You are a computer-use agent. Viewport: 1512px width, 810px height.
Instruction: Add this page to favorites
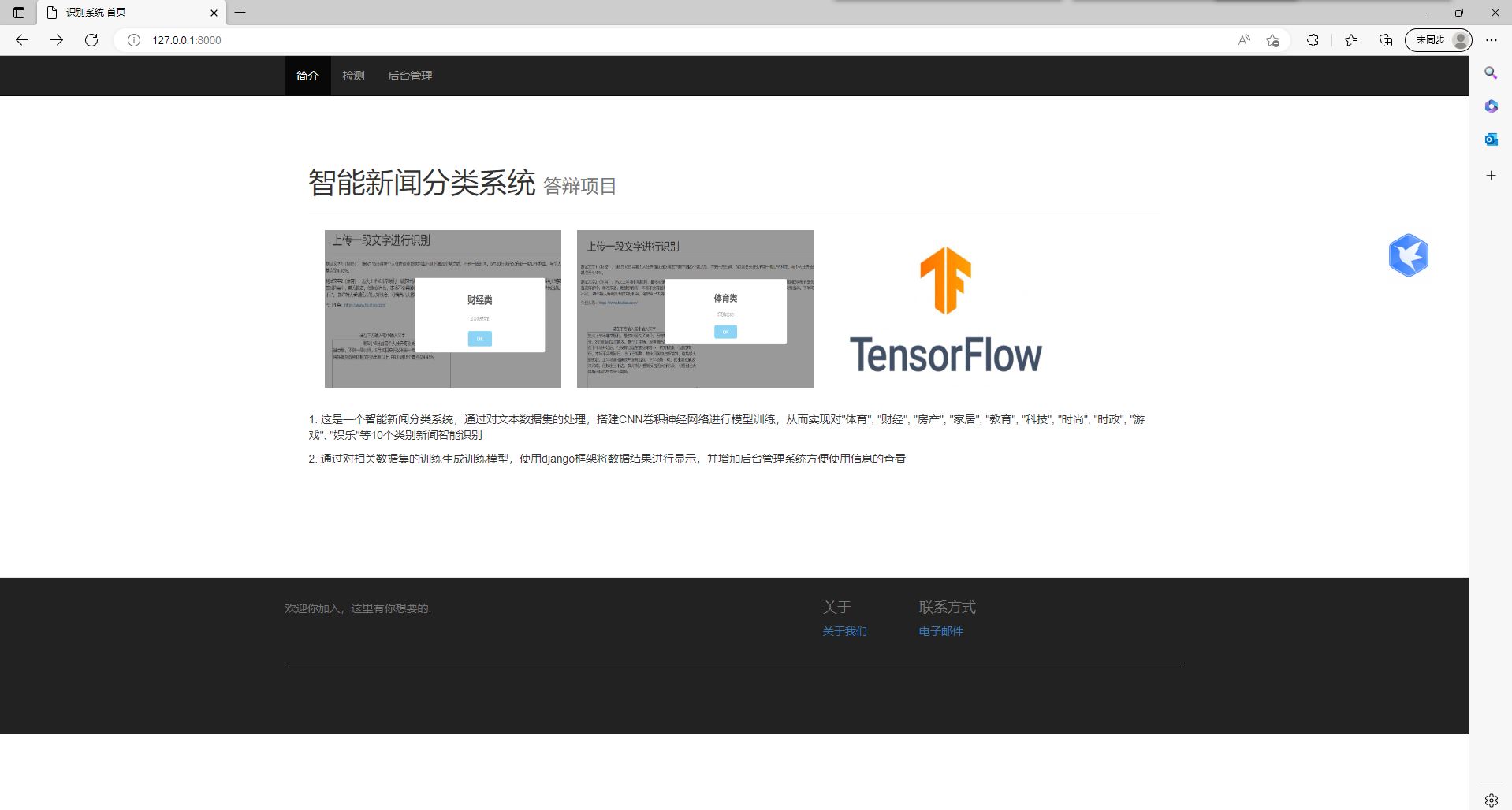[x=1272, y=40]
